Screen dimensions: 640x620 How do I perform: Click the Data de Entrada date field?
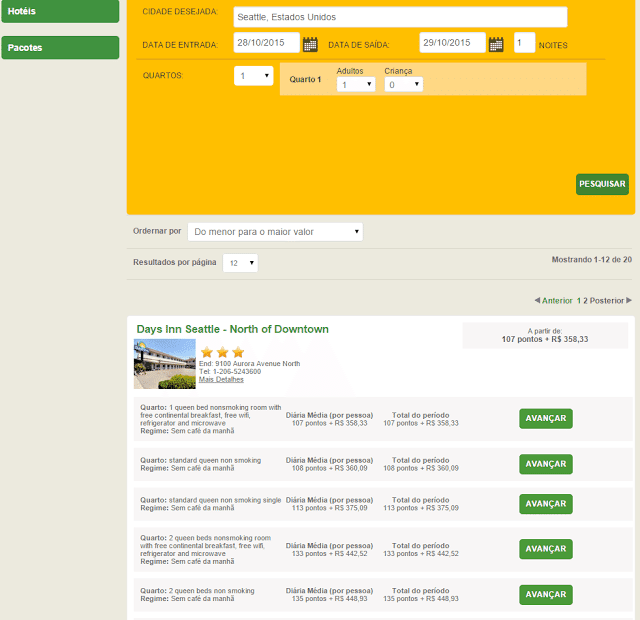pyautogui.click(x=267, y=42)
